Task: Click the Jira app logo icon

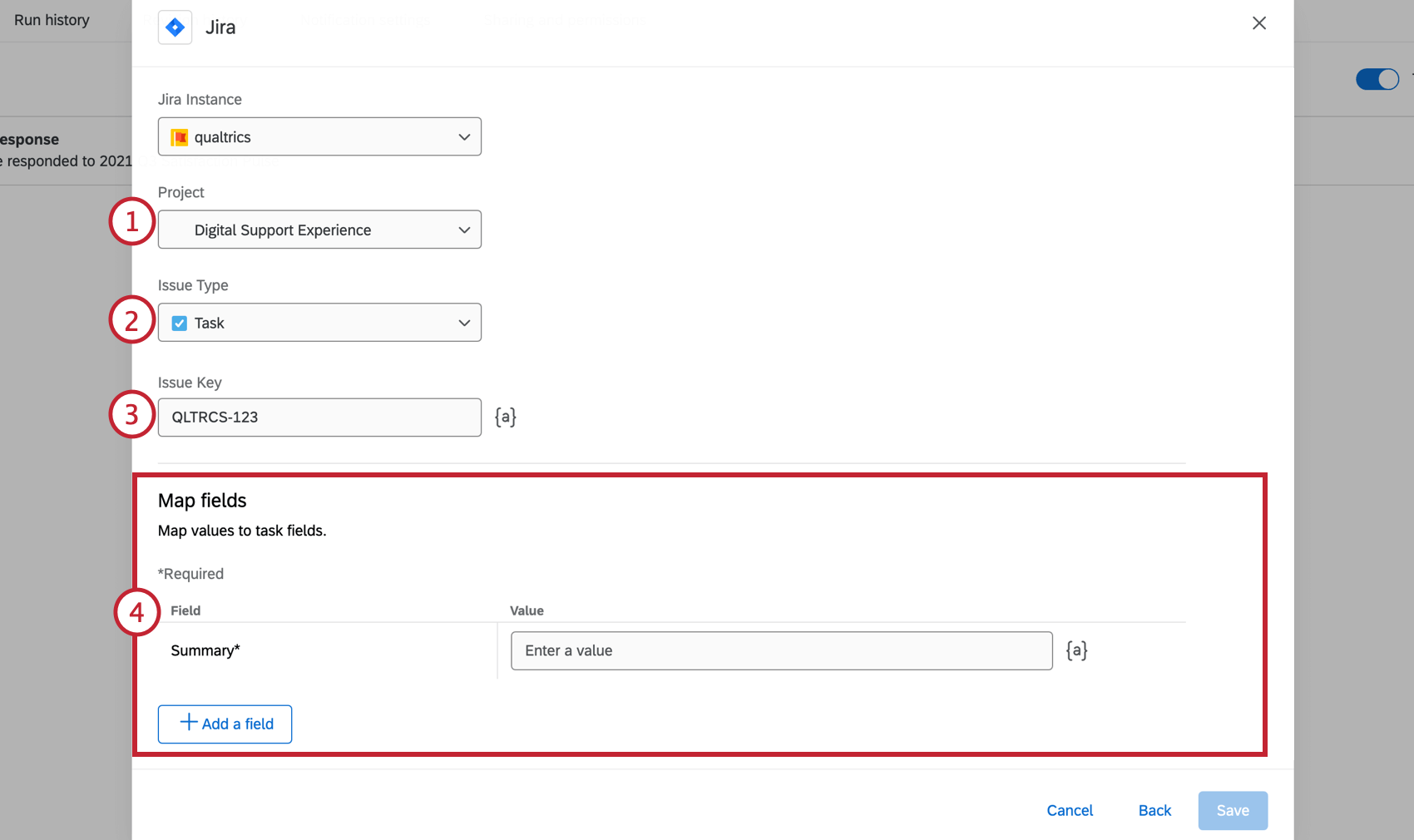Action: tap(175, 27)
